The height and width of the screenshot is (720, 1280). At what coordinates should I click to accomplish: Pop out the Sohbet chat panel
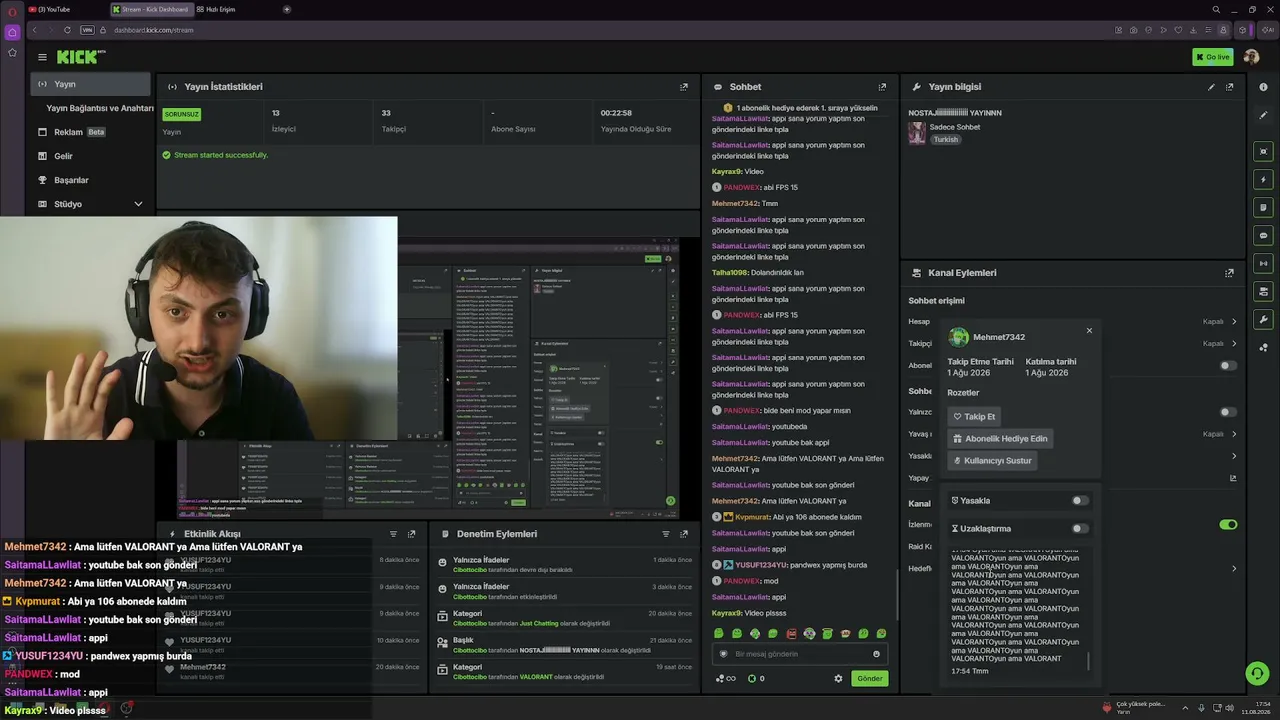(x=882, y=87)
